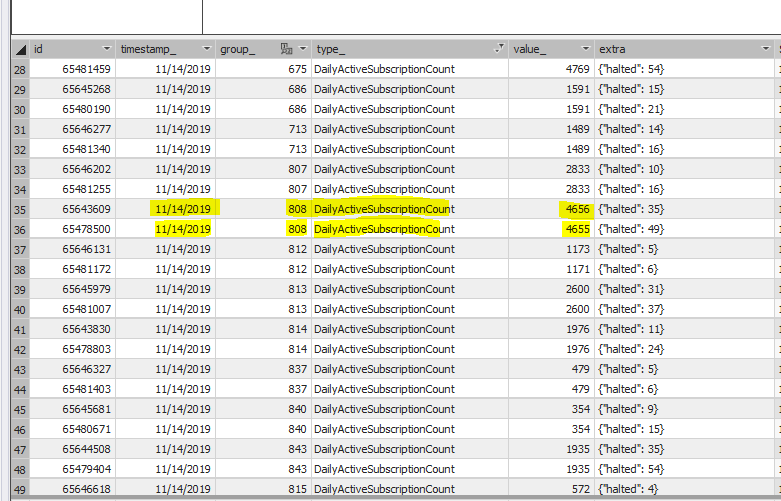The height and width of the screenshot is (501, 781).
Task: Open the type_ column sort dropdown arrow
Action: tap(499, 49)
